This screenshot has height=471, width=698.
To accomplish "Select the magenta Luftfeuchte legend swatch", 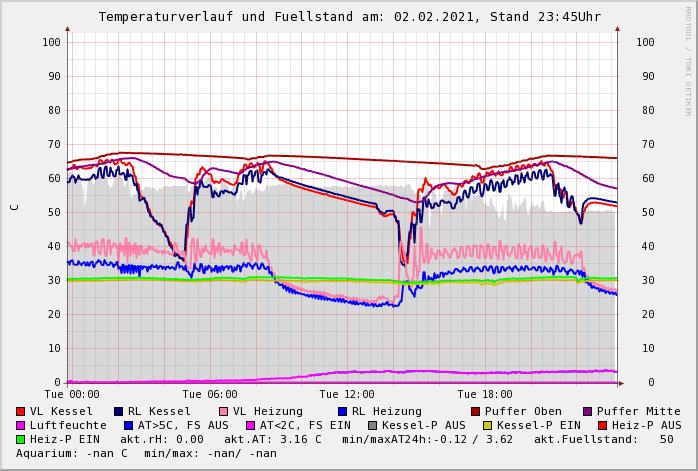I will tap(21, 425).
